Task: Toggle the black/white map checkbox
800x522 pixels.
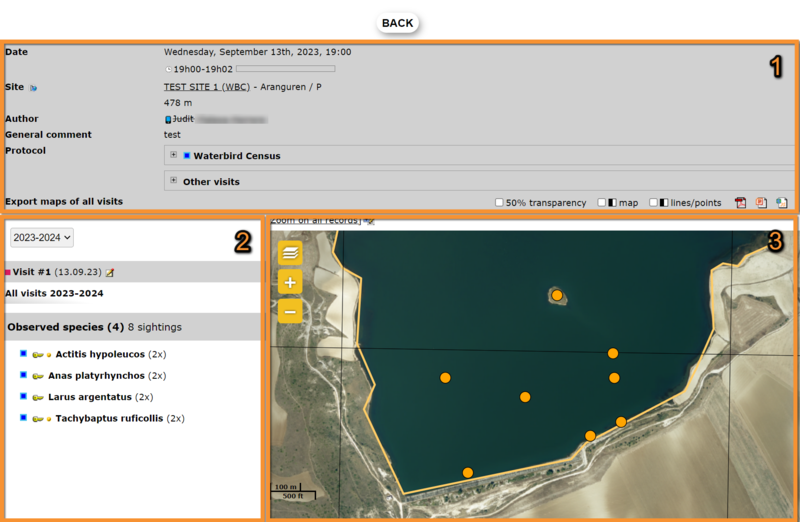Action: click(602, 203)
